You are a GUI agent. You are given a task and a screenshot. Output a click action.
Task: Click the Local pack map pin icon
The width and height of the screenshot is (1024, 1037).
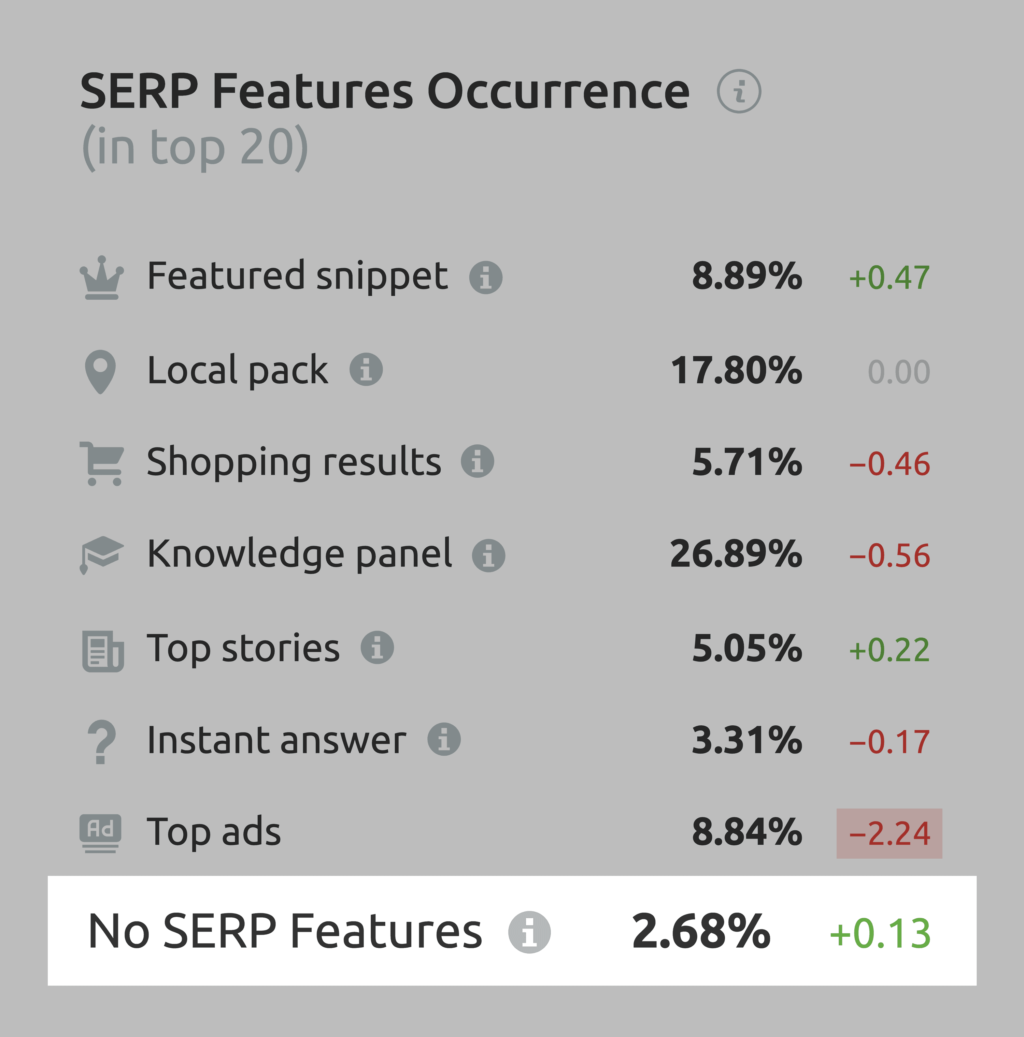click(100, 371)
